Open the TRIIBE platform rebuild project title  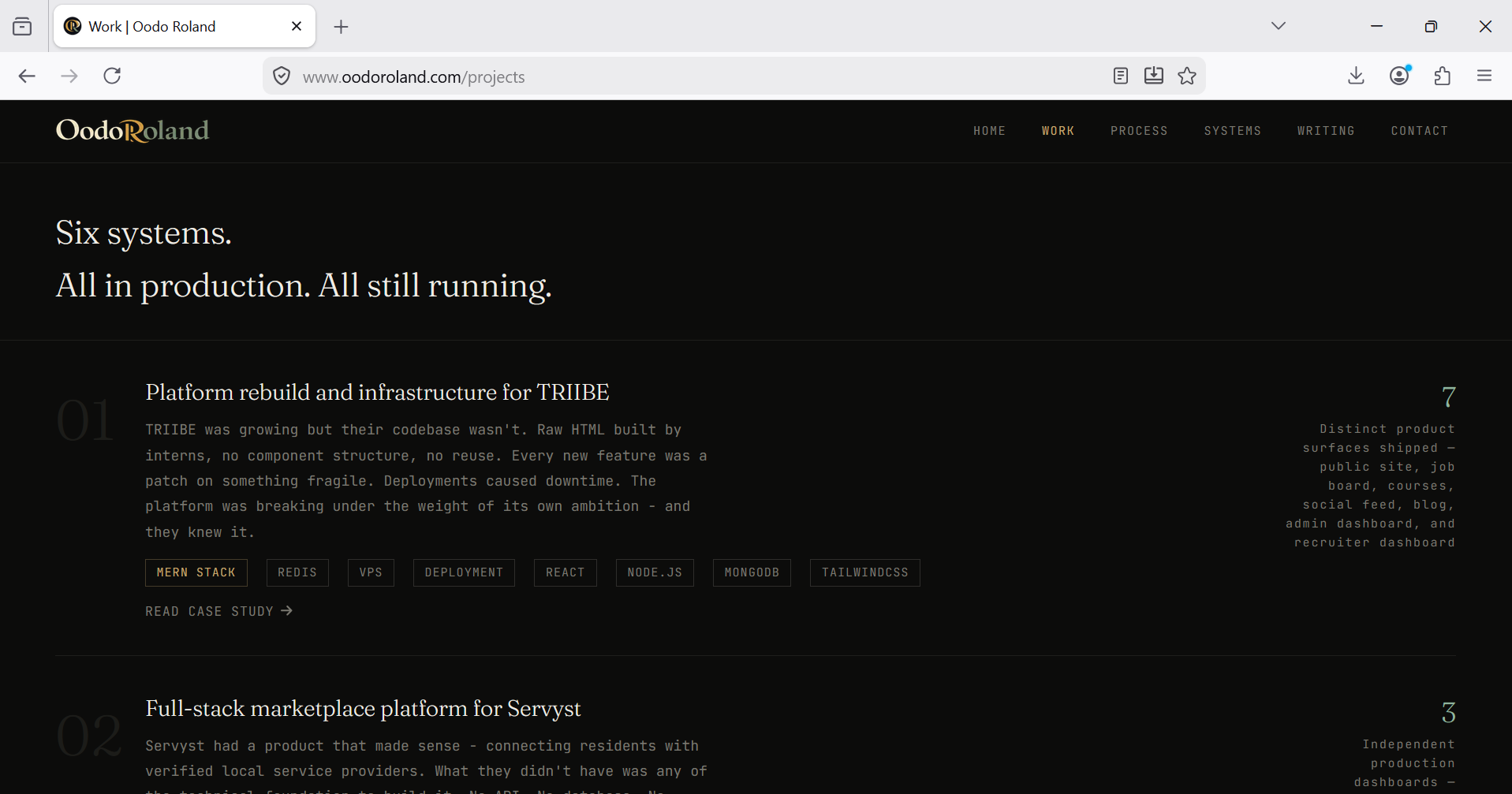pos(377,393)
